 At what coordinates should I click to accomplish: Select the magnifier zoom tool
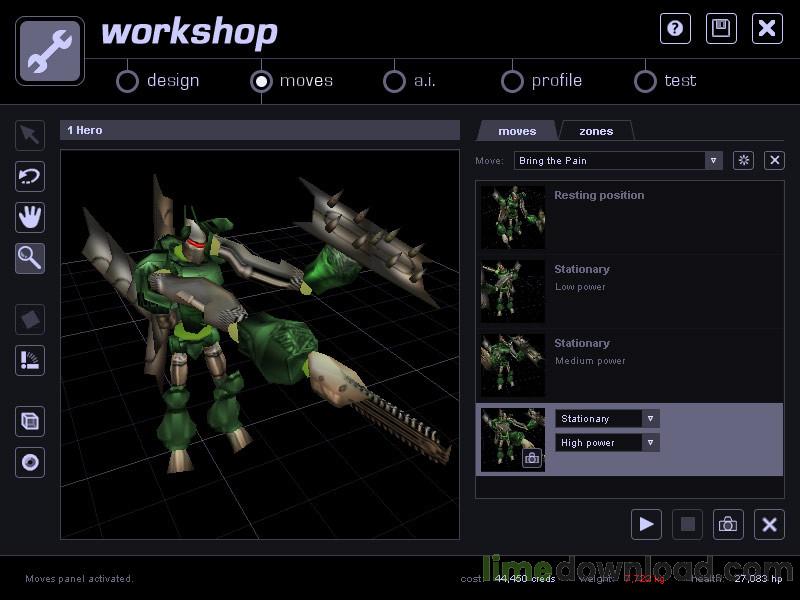[29, 258]
